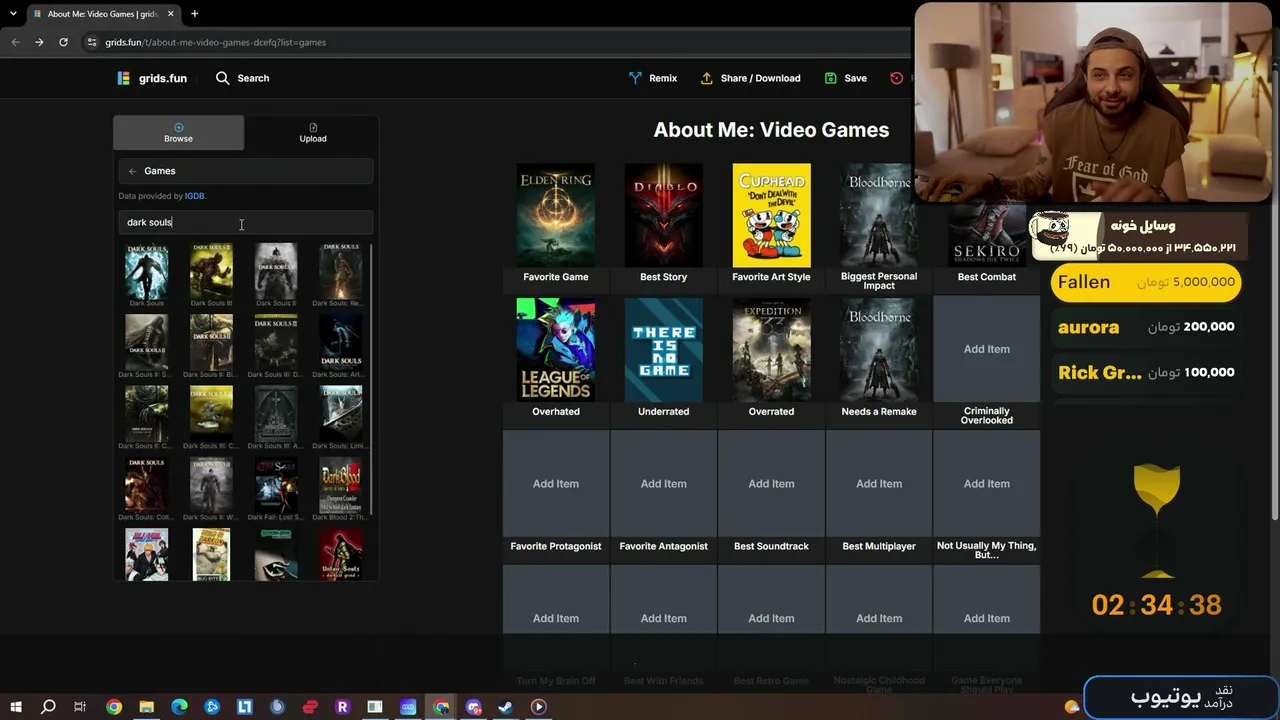Image resolution: width=1280 pixels, height=720 pixels.
Task: Add item to Favorite Antagonist slot
Action: pyautogui.click(x=664, y=484)
